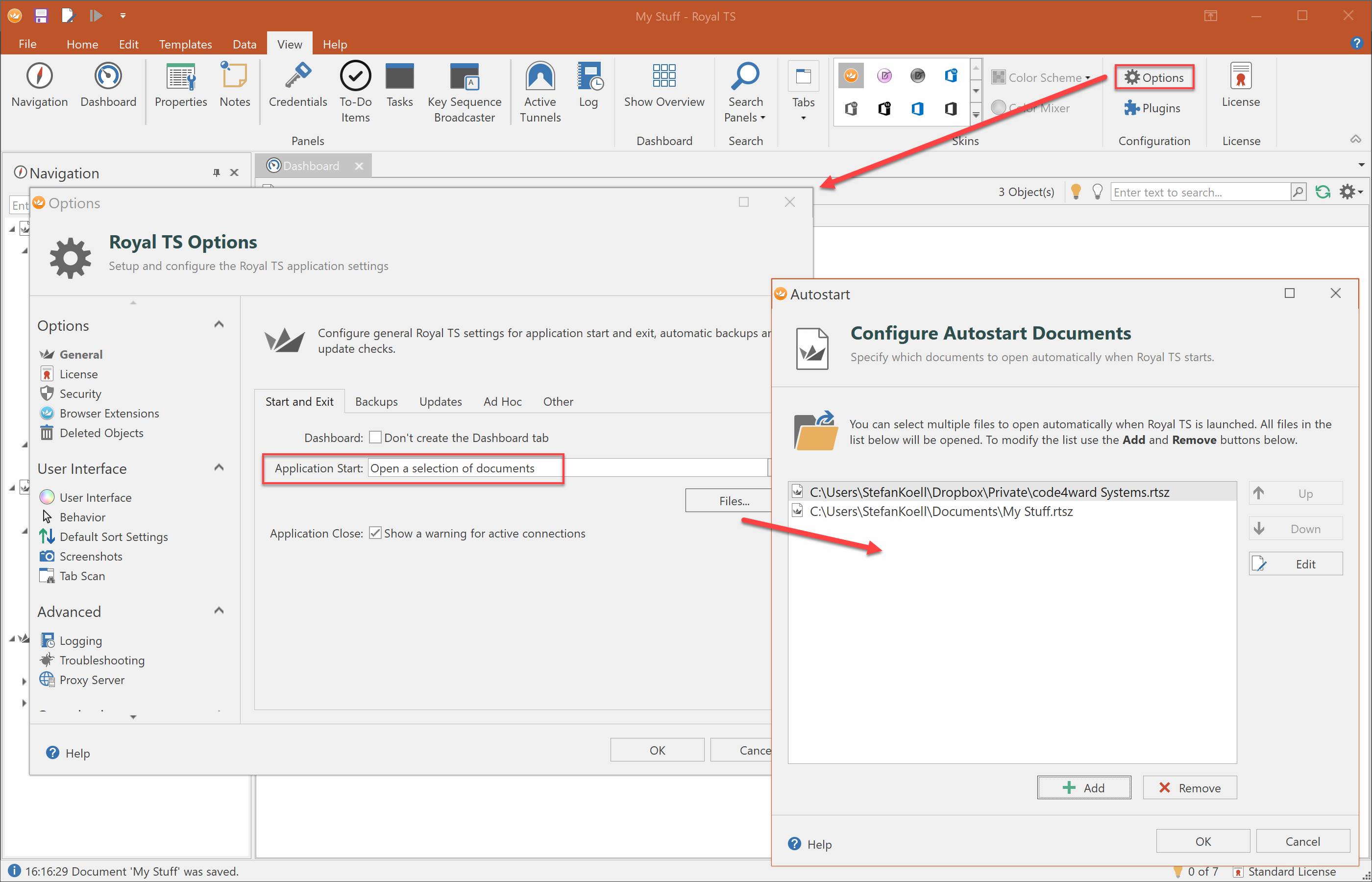Switch to the Backups tab
1372x882 pixels.
(x=376, y=401)
